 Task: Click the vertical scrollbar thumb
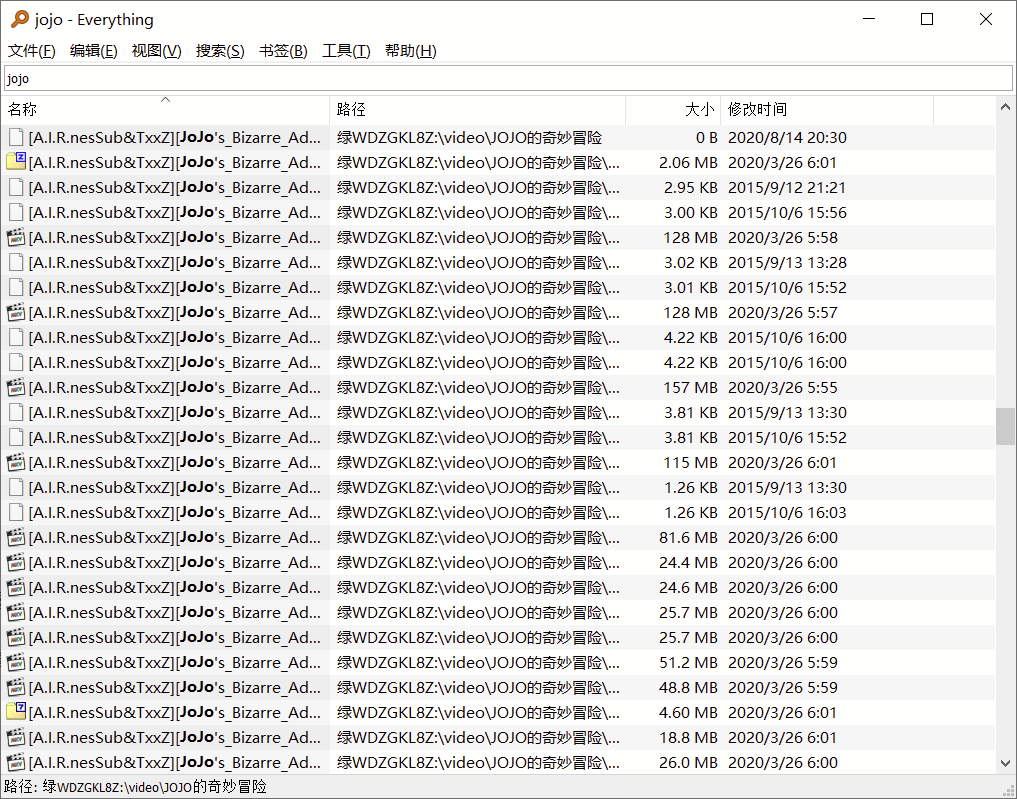click(x=1005, y=426)
